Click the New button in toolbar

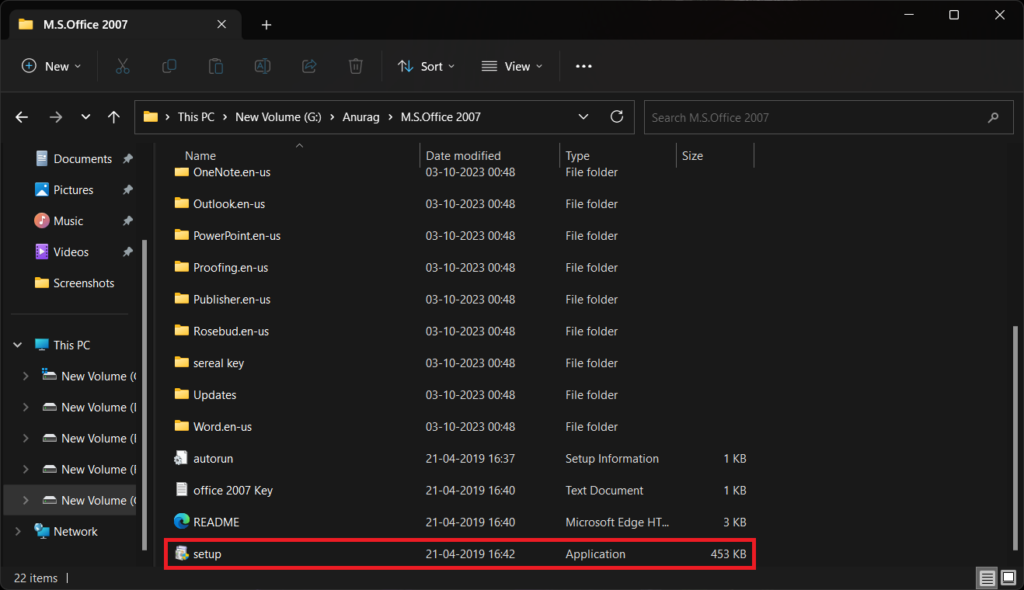46,66
